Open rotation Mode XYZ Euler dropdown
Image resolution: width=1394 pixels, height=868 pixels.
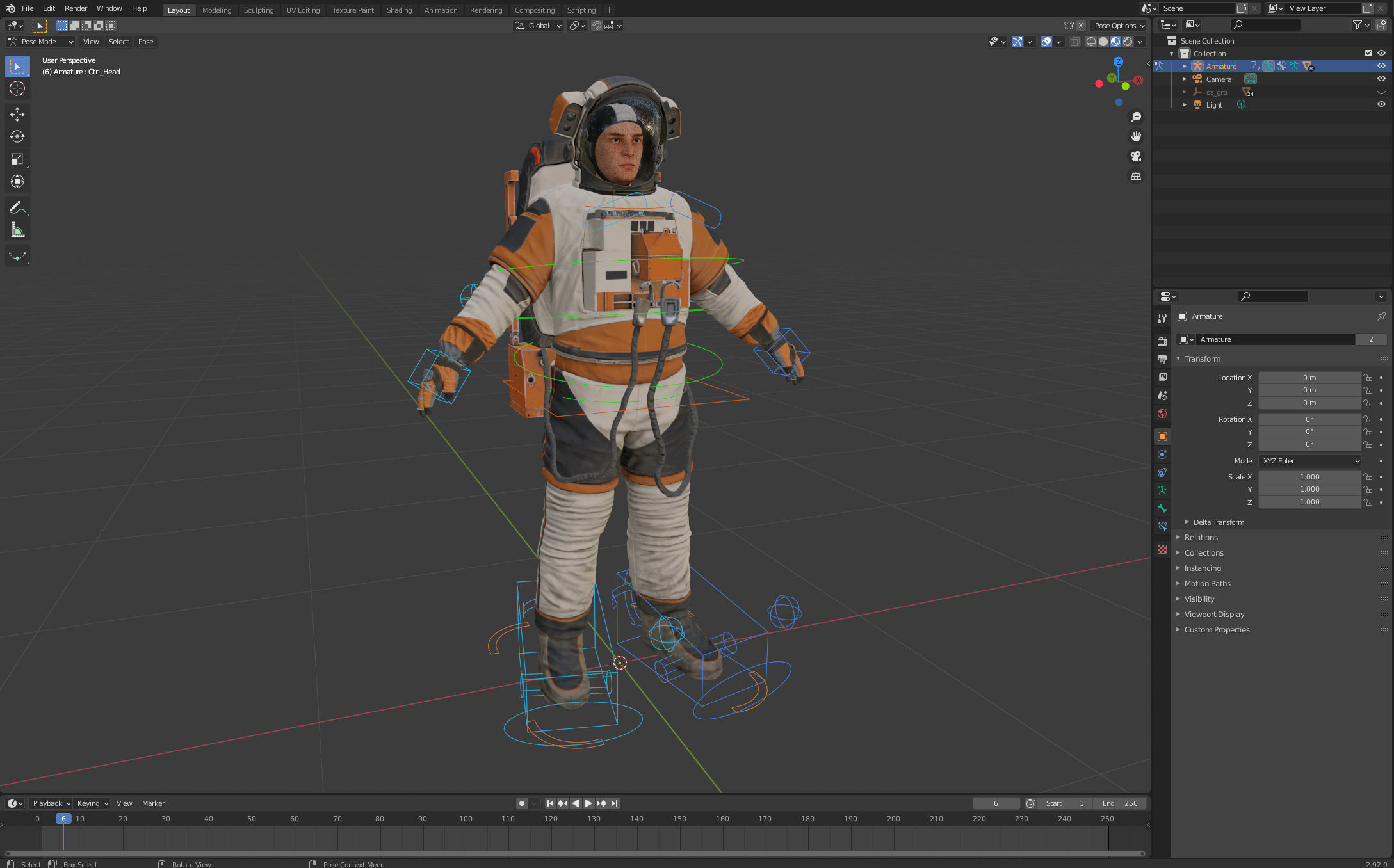tap(1310, 461)
